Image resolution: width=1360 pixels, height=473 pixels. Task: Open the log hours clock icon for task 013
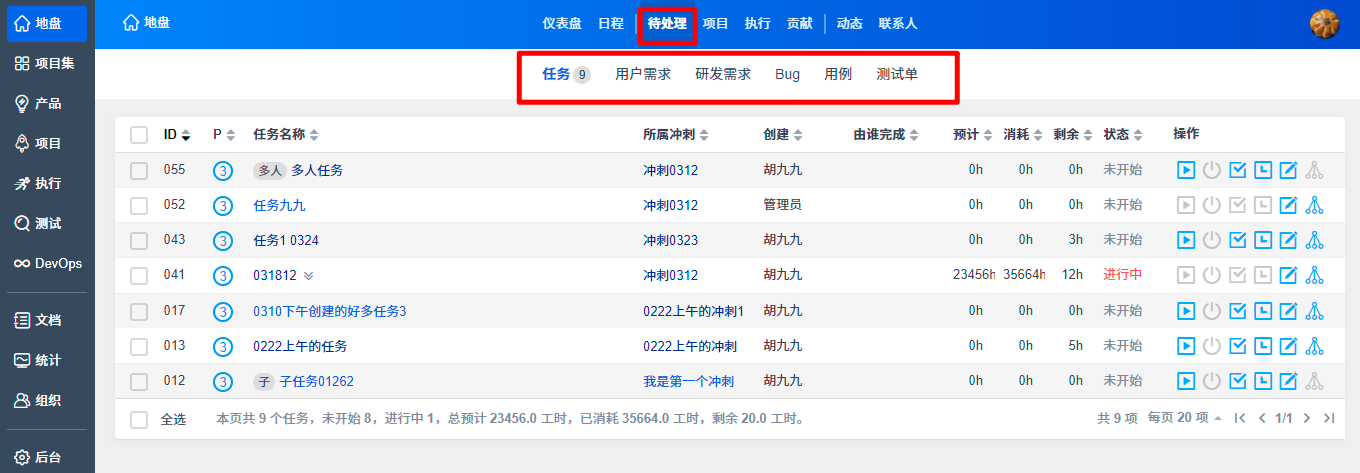pos(1263,346)
